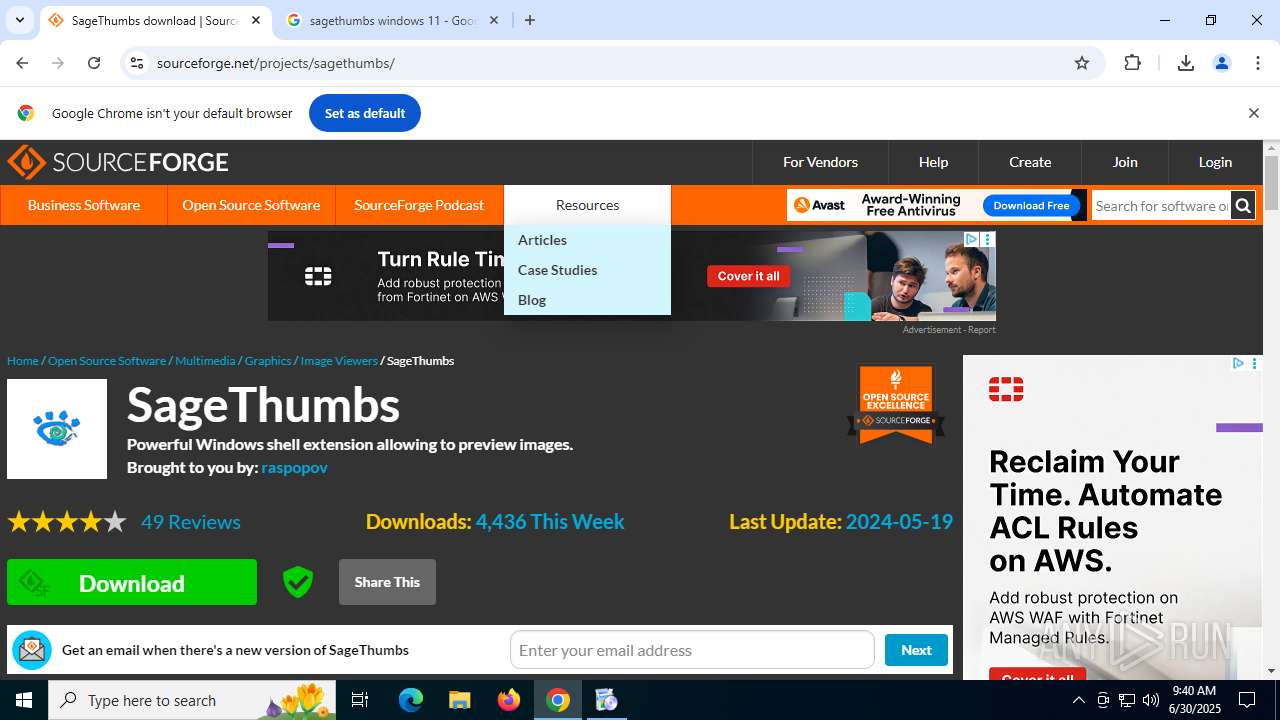Open new tab with plus button

pos(530,20)
